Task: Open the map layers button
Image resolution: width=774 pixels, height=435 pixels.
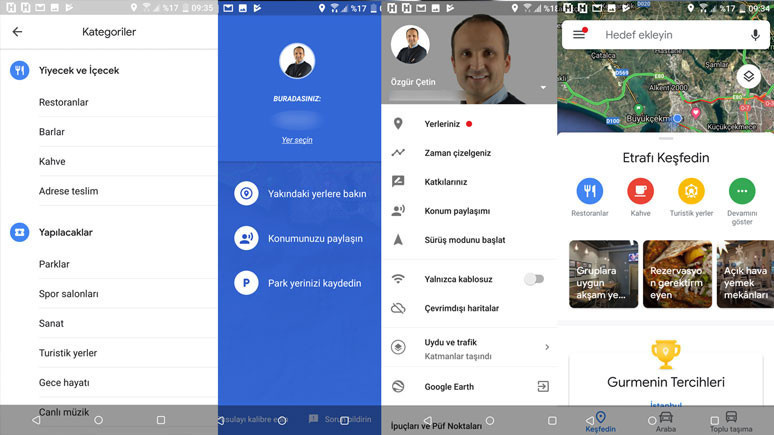Action: [748, 77]
